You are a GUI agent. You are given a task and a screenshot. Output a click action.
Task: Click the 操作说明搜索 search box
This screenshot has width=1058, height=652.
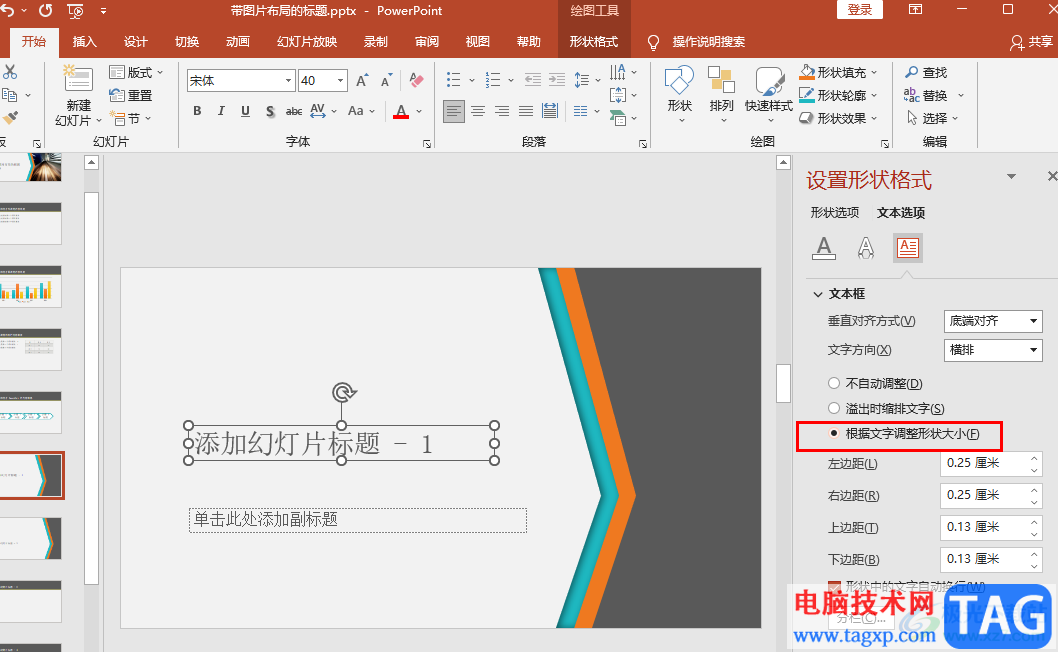708,42
